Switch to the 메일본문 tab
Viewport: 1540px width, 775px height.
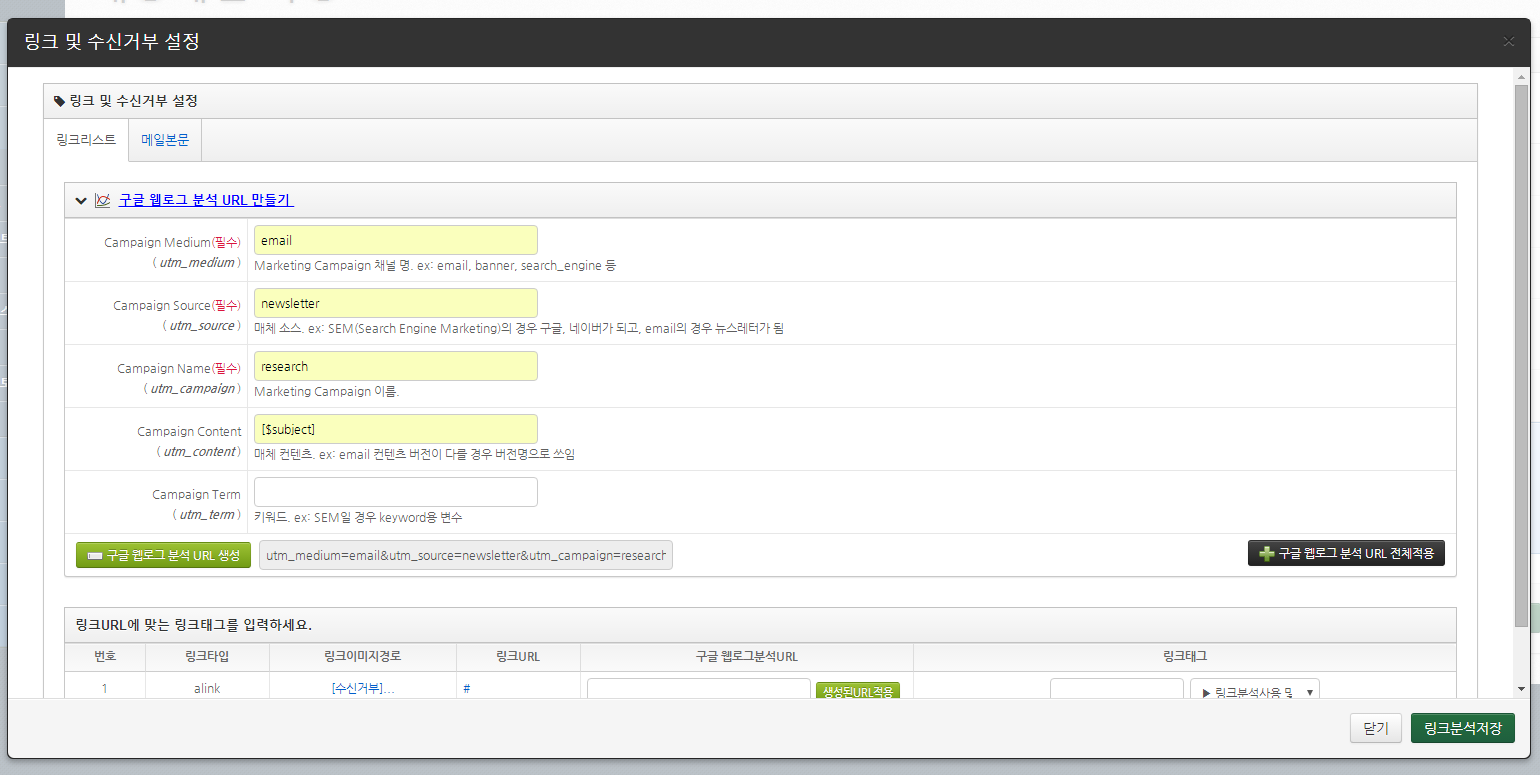pyautogui.click(x=165, y=140)
